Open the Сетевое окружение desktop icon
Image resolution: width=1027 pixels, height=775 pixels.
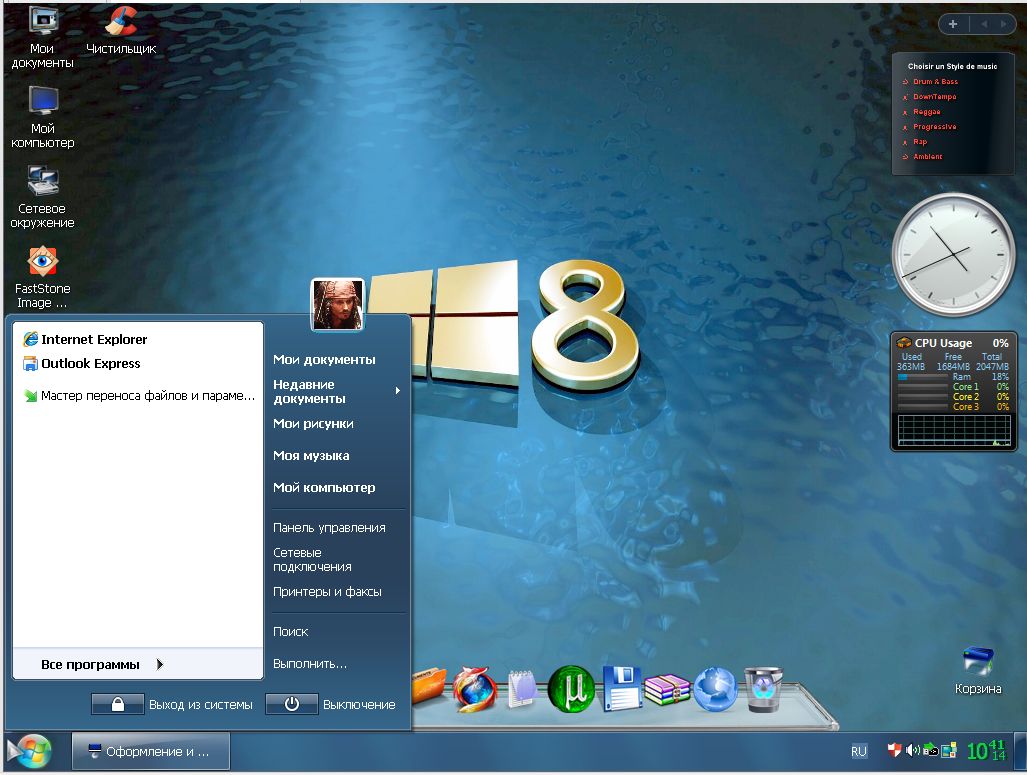(x=43, y=197)
